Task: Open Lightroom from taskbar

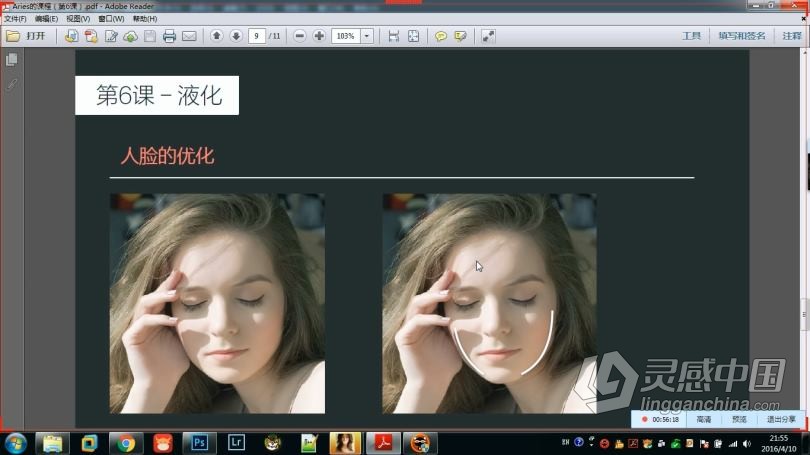Action: coord(236,443)
